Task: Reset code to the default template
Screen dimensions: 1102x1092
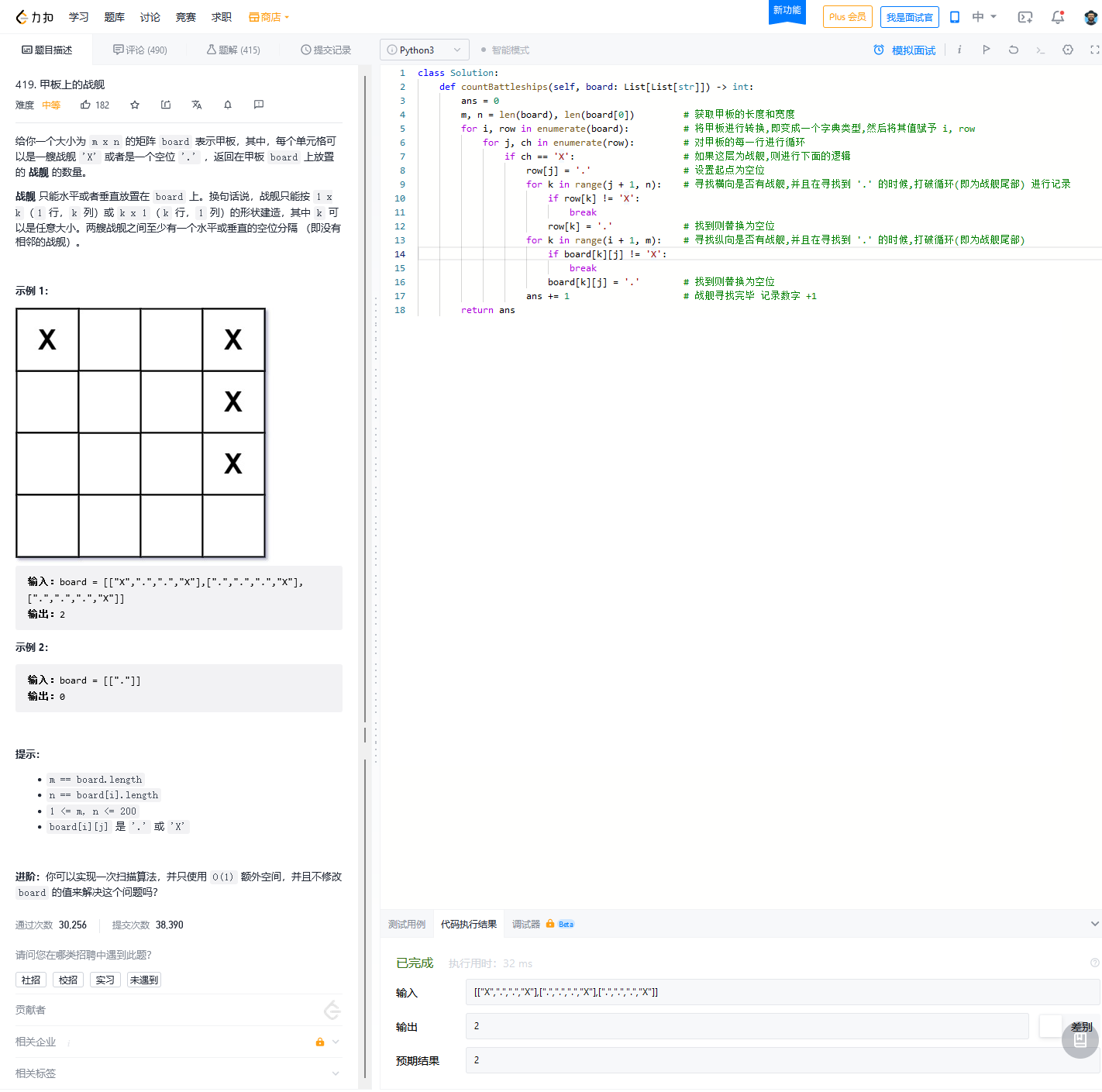Action: [x=1014, y=50]
